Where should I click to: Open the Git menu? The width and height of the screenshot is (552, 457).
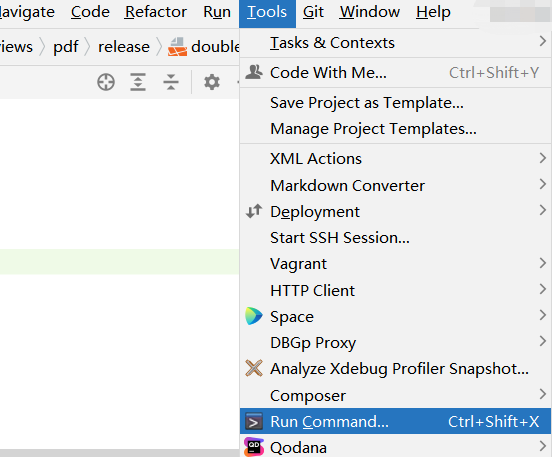tap(313, 12)
